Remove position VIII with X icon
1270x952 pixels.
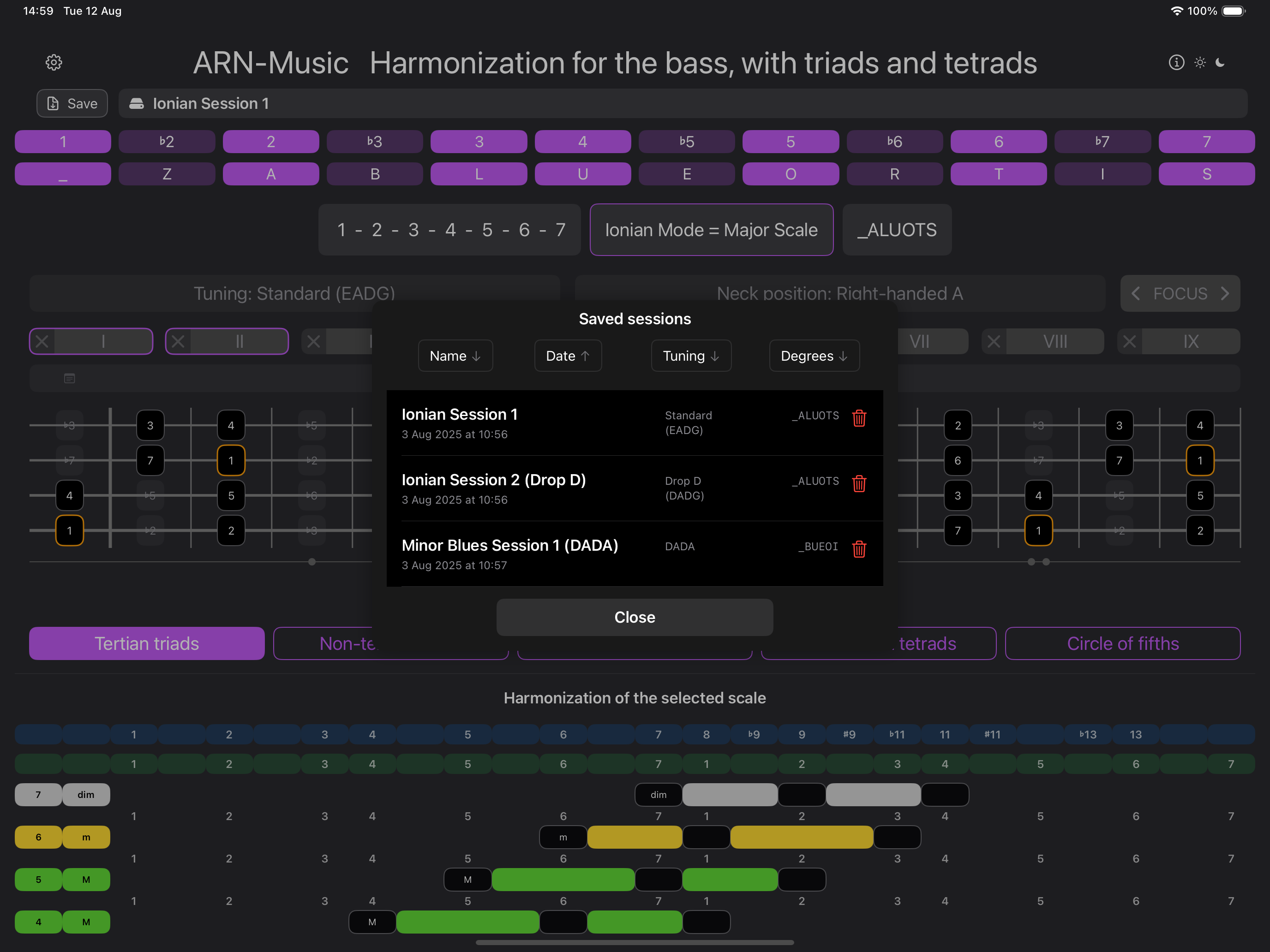pyautogui.click(x=994, y=341)
